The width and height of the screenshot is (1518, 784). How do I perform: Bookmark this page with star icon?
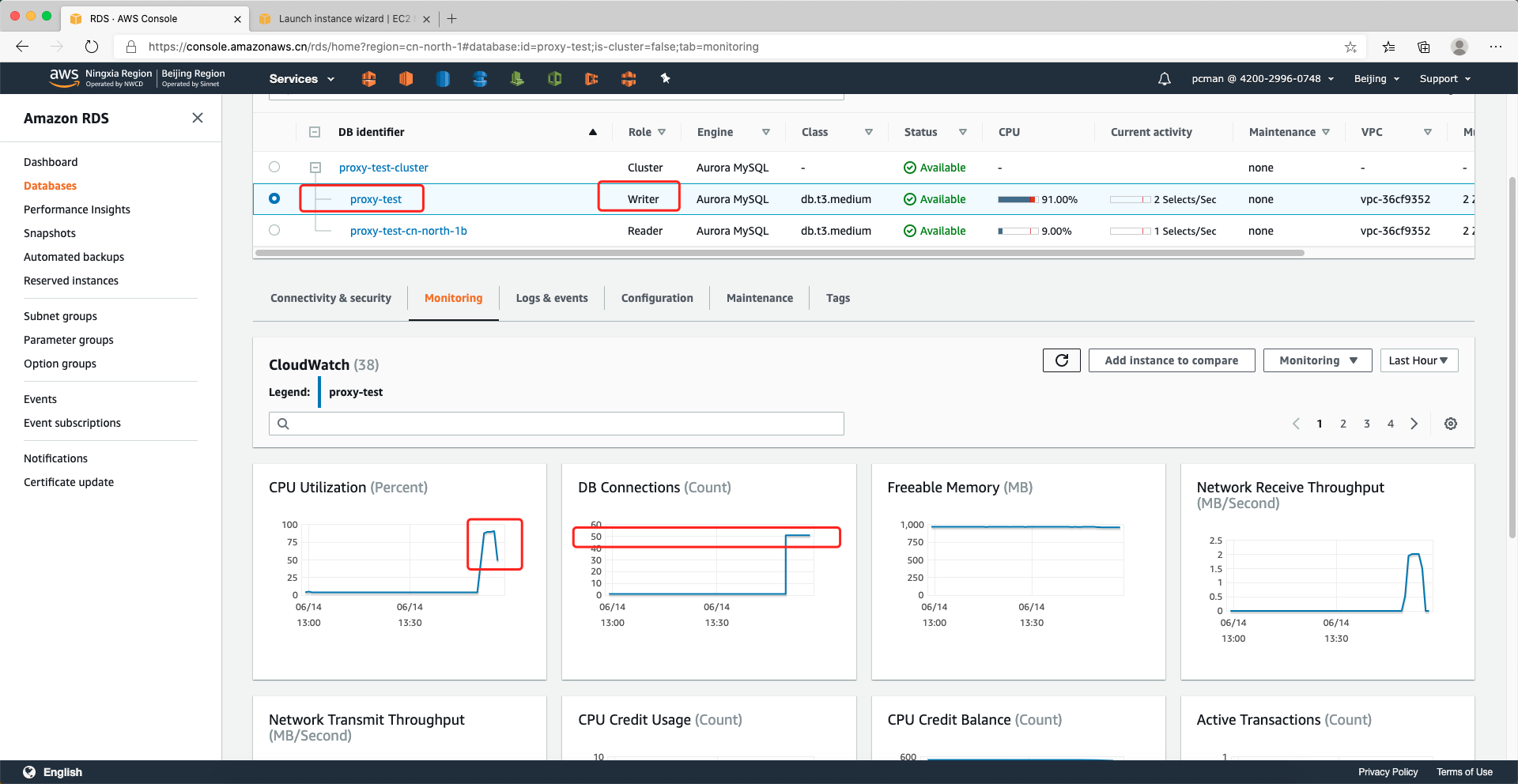pyautogui.click(x=1350, y=47)
